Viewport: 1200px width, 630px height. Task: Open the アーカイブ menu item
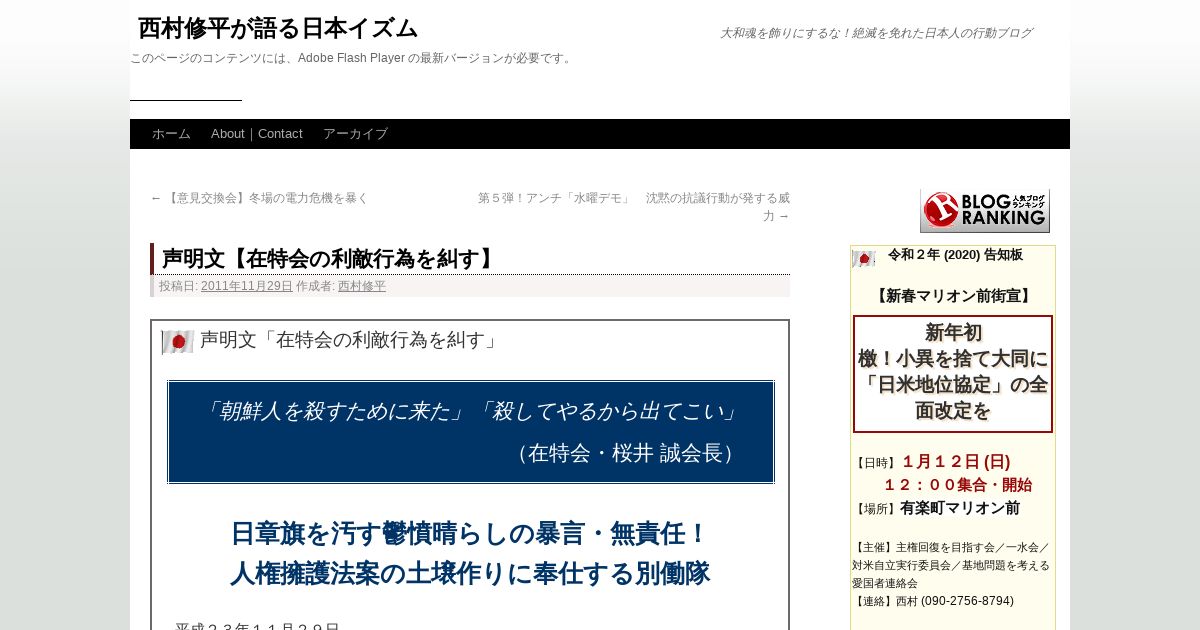pyautogui.click(x=355, y=134)
